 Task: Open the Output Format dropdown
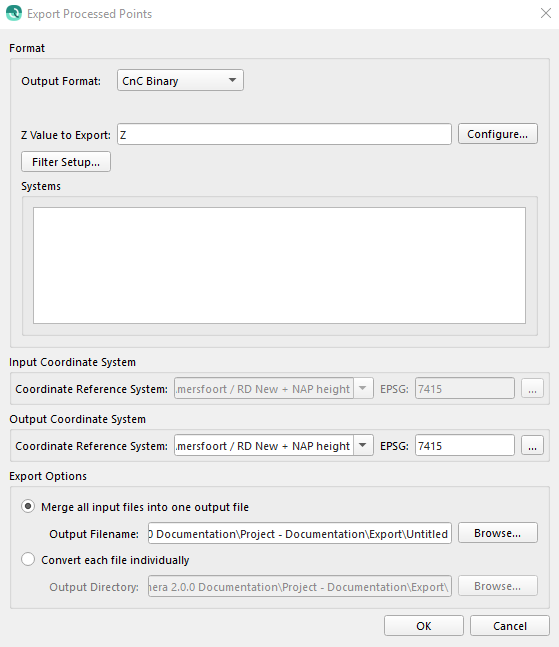(180, 80)
